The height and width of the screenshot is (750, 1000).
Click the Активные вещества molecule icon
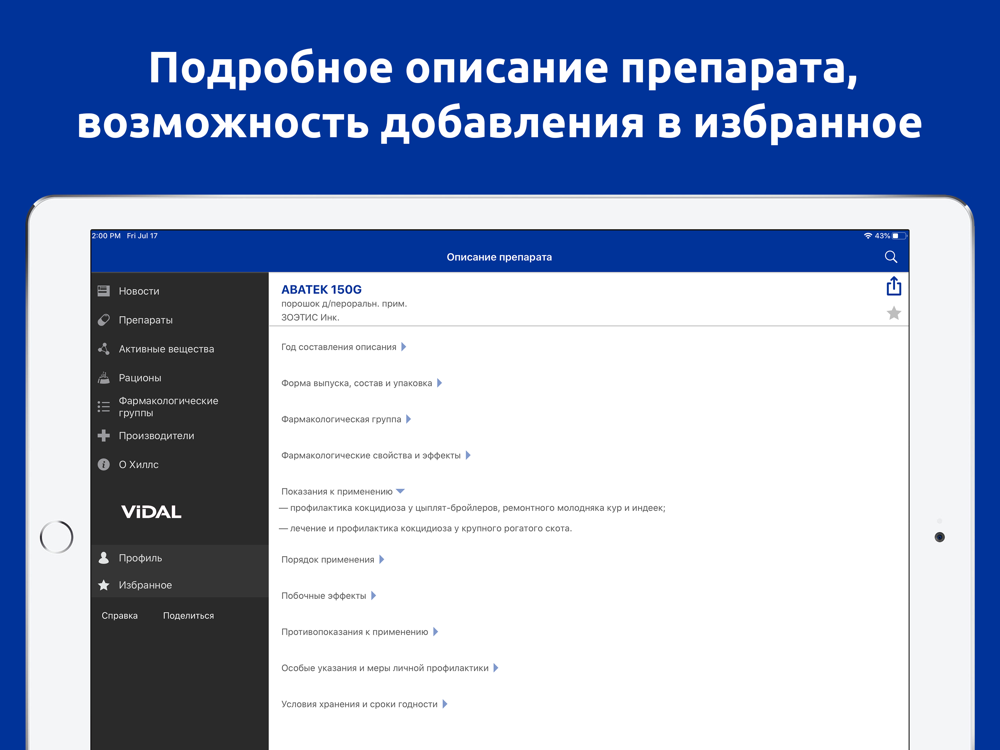point(103,349)
